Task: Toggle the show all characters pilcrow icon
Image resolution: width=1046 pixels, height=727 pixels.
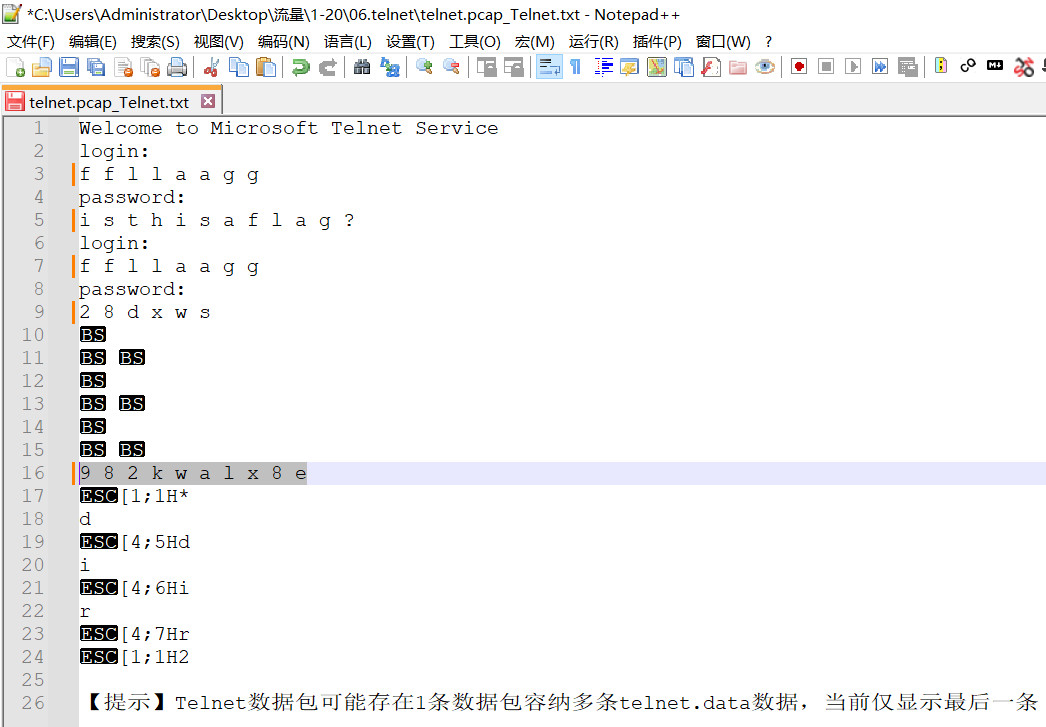Action: point(576,67)
